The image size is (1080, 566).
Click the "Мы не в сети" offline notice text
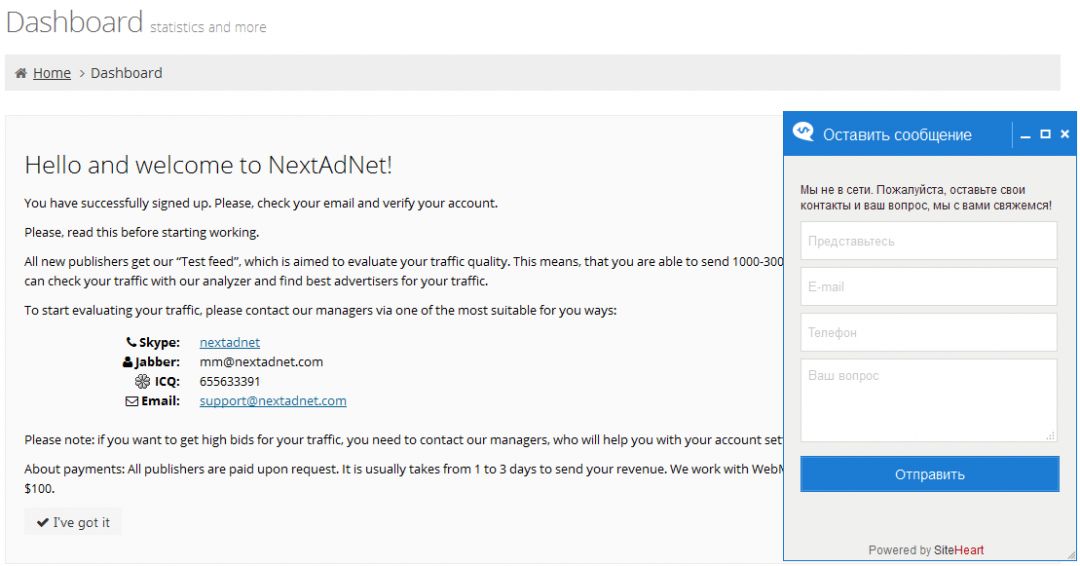926,197
